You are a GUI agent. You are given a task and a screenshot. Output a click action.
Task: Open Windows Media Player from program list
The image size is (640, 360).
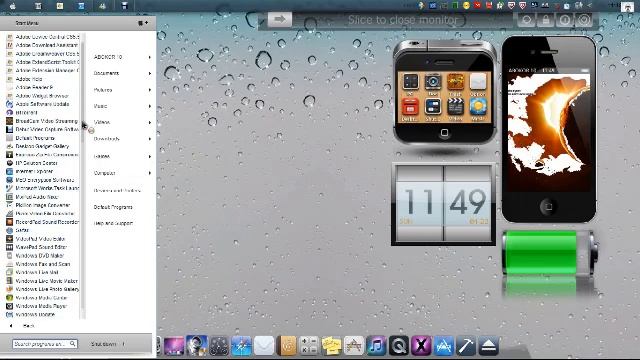click(x=41, y=306)
